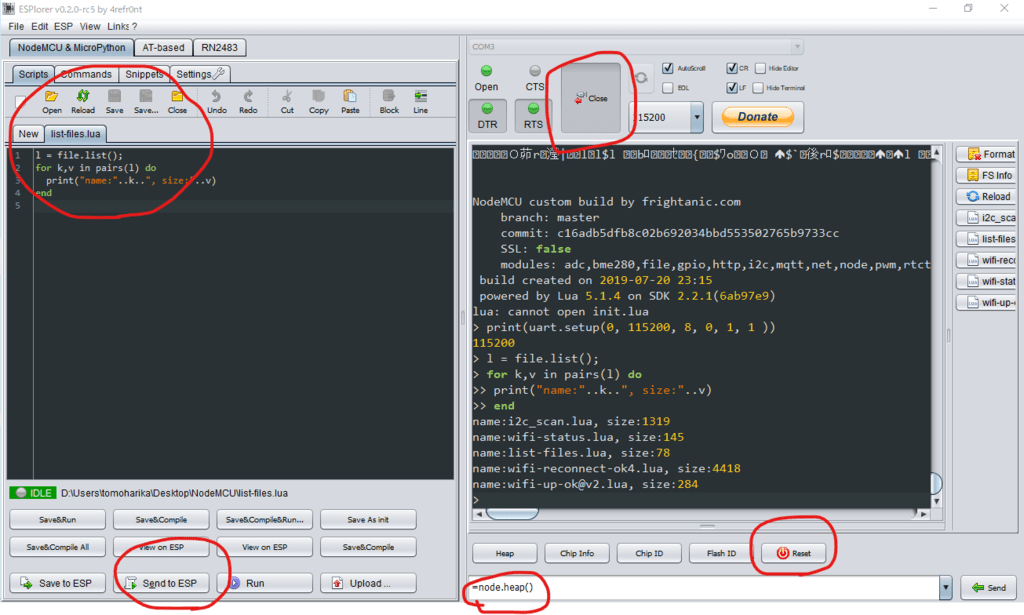This screenshot has width=1024, height=615.
Task: Enable the EOL checkbox
Action: coord(668,88)
